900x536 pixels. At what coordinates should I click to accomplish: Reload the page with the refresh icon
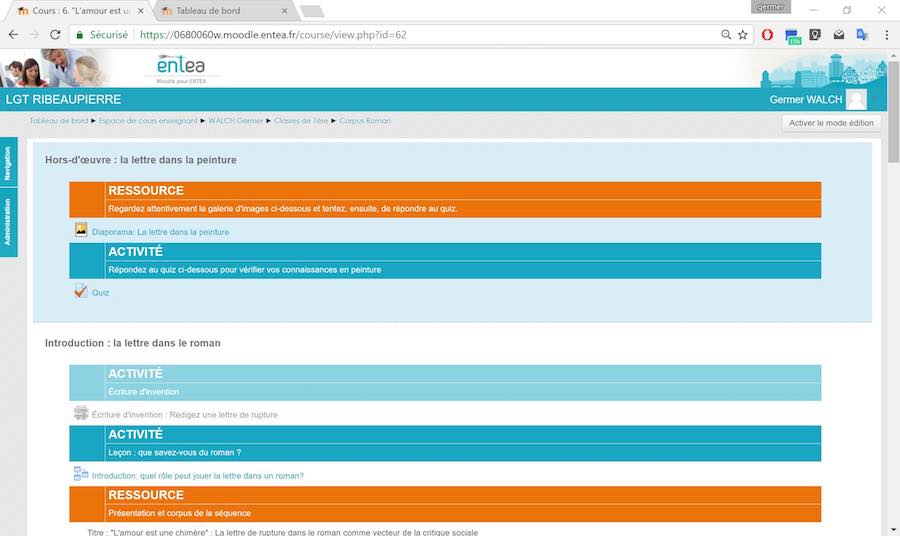[x=55, y=35]
